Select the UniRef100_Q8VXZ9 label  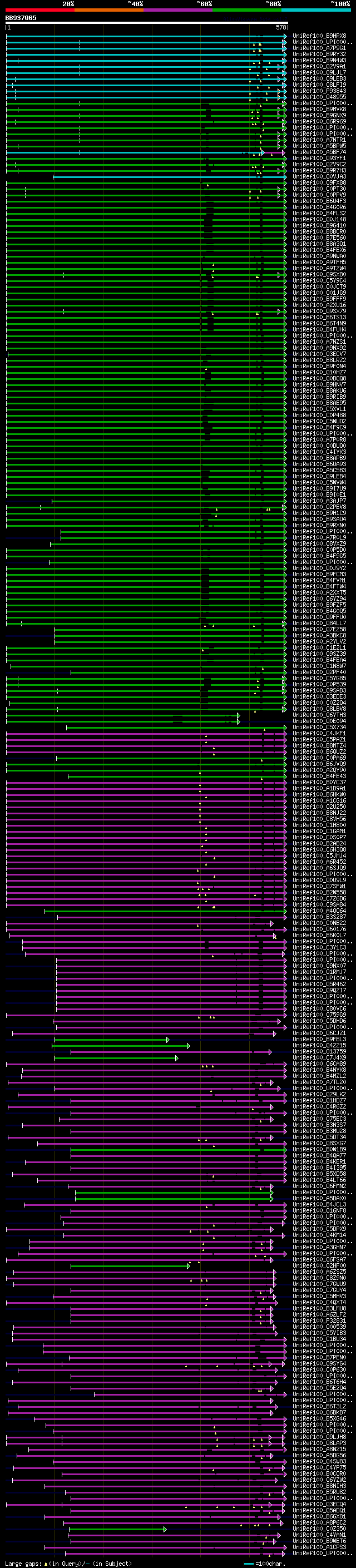click(x=319, y=543)
